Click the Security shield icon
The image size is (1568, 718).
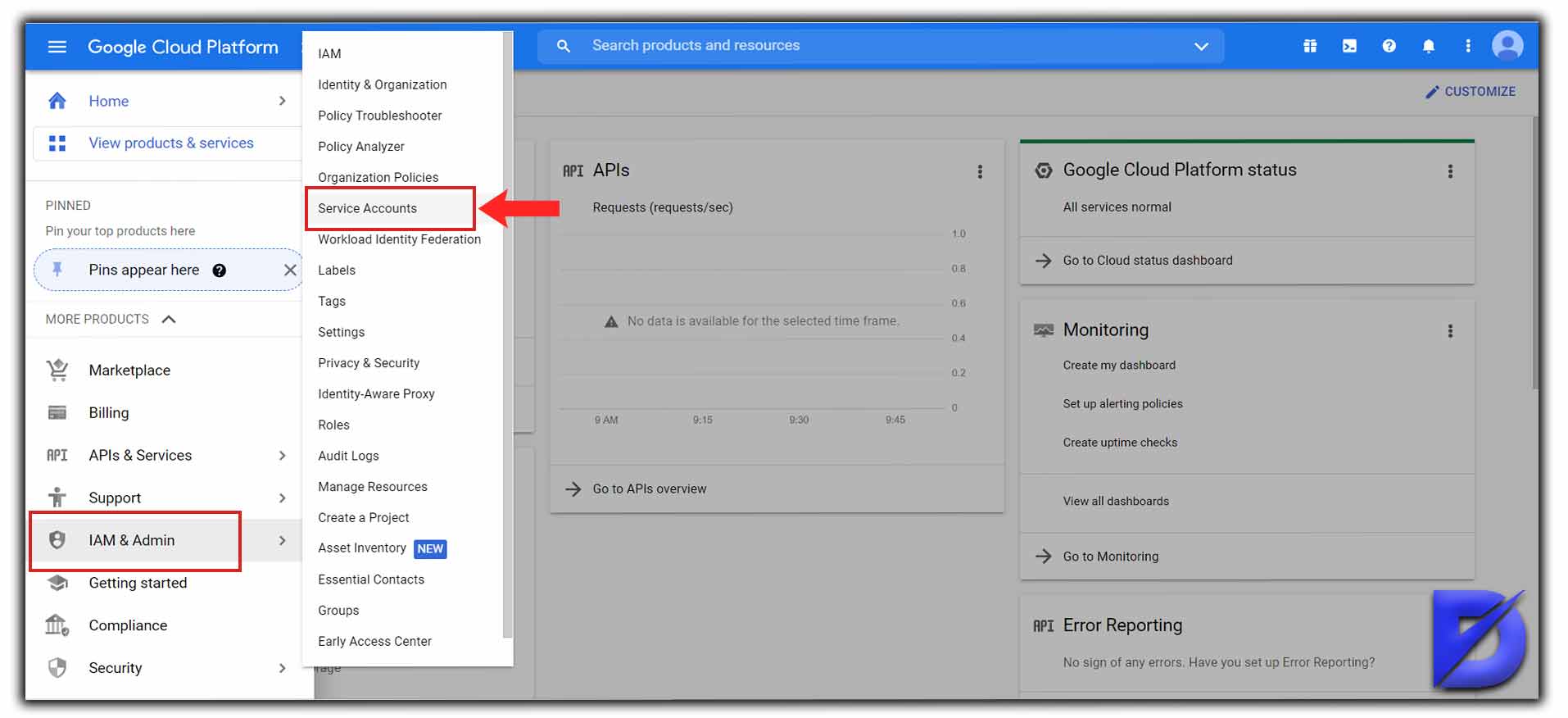pyautogui.click(x=57, y=668)
